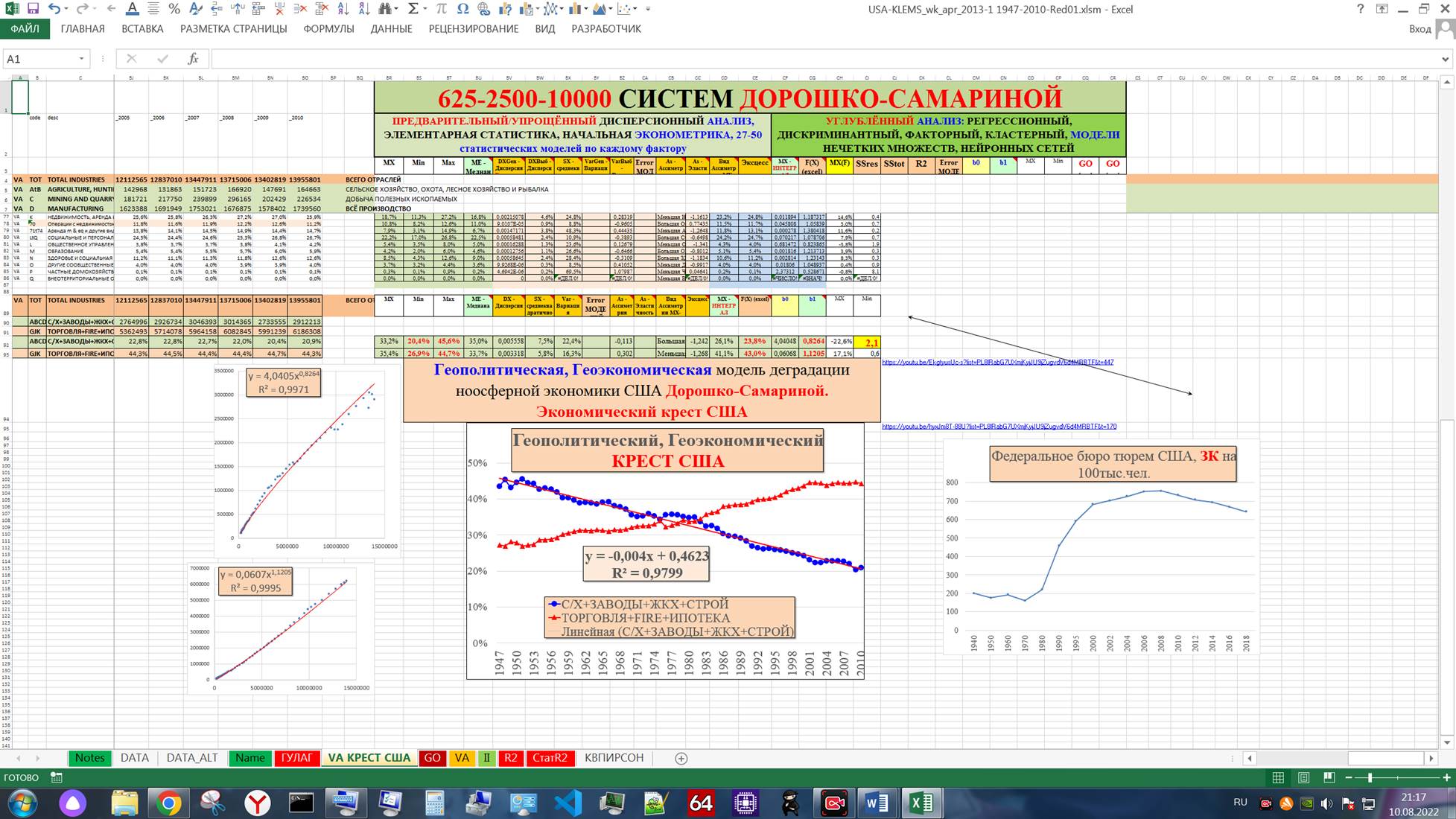Click the font color A icon
The height and width of the screenshot is (819, 1456).
pyautogui.click(x=132, y=9)
